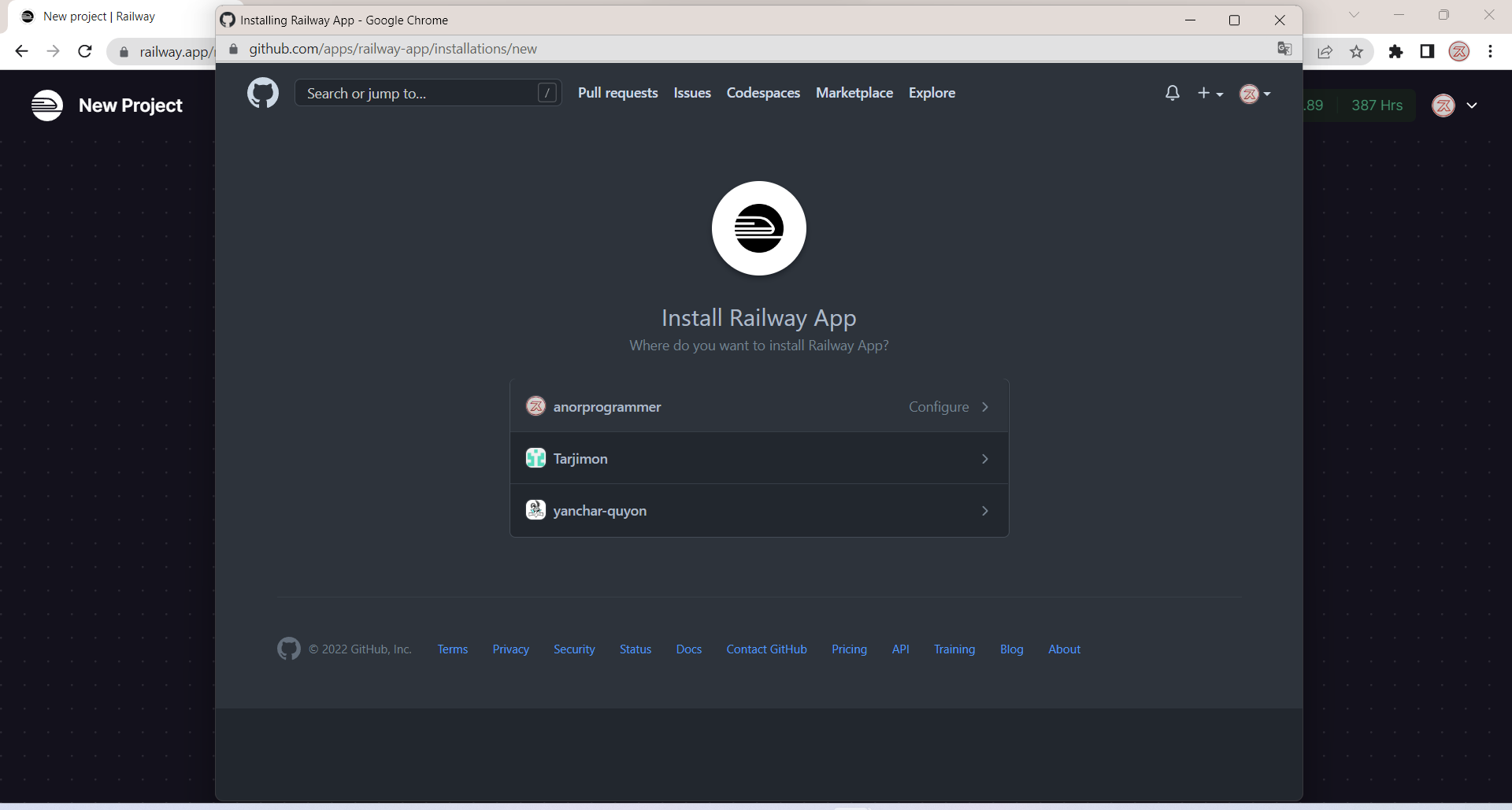Open Issues page
1512x810 pixels.
pos(692,93)
